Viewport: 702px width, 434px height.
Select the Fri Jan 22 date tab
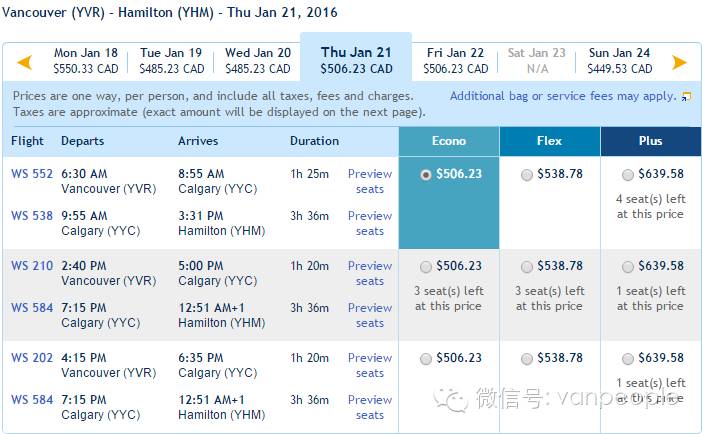point(455,60)
